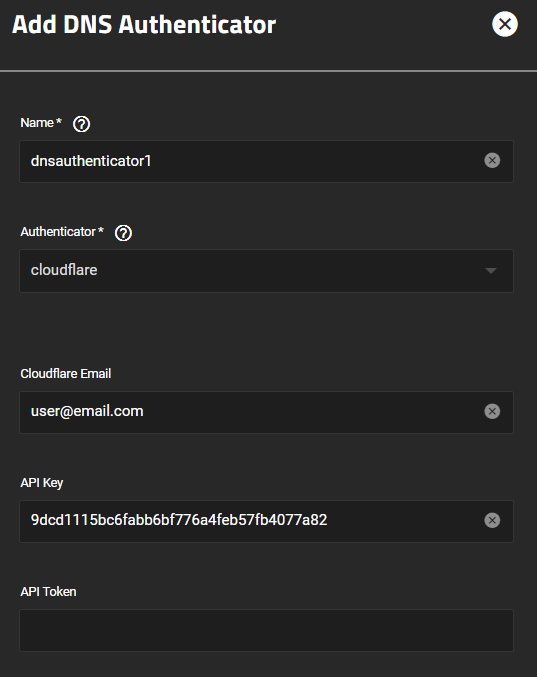
Task: Click the API Key label
Action: coord(42,483)
